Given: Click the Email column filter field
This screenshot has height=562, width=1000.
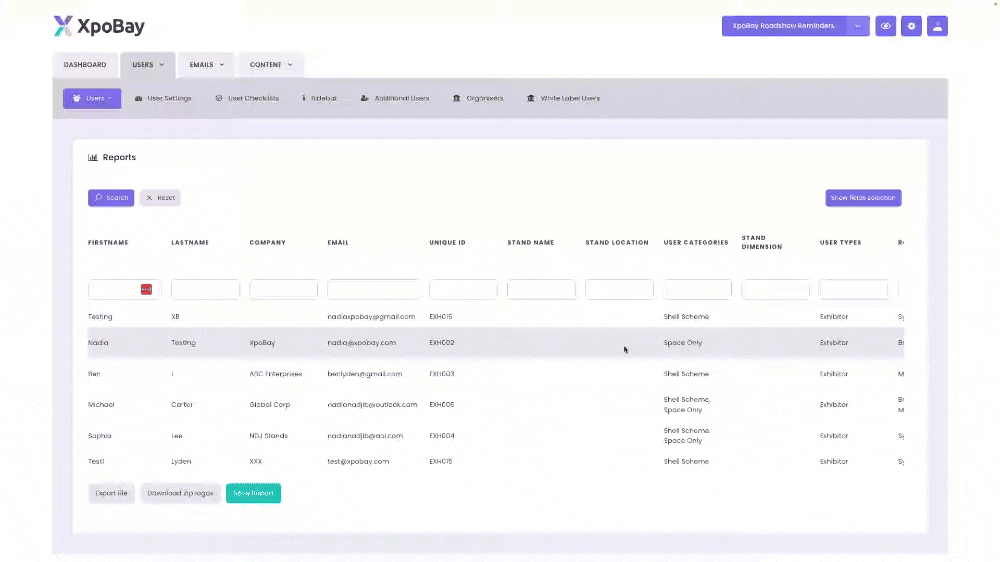Looking at the screenshot, I should pos(373,289).
